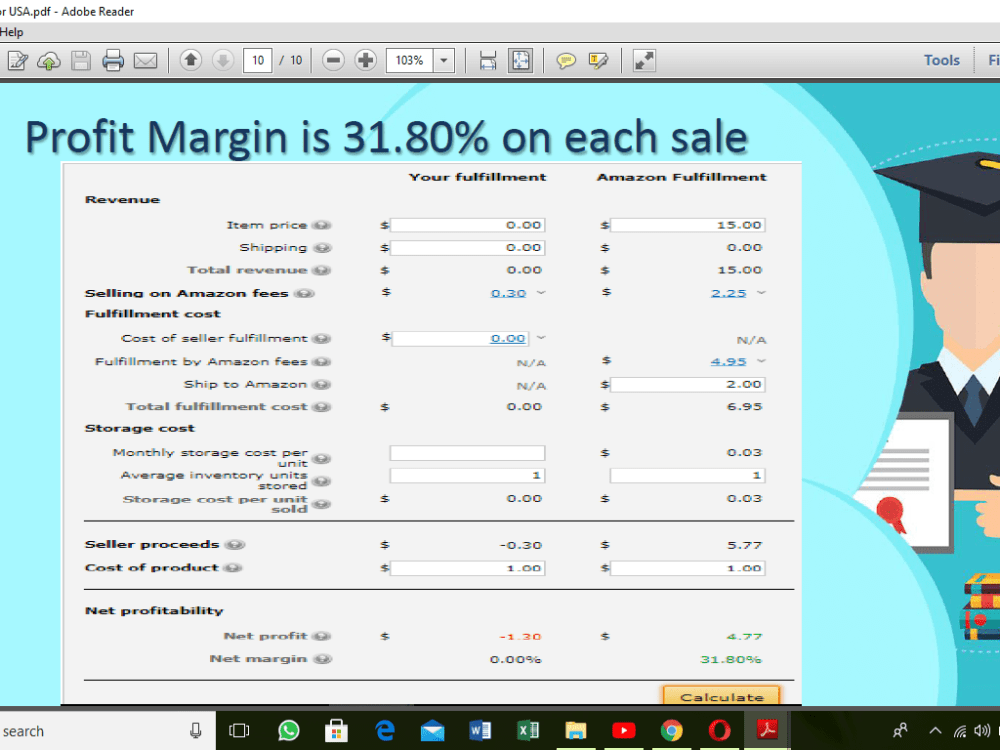Click the Calculate button
This screenshot has height=750, width=1000.
[x=722, y=696]
